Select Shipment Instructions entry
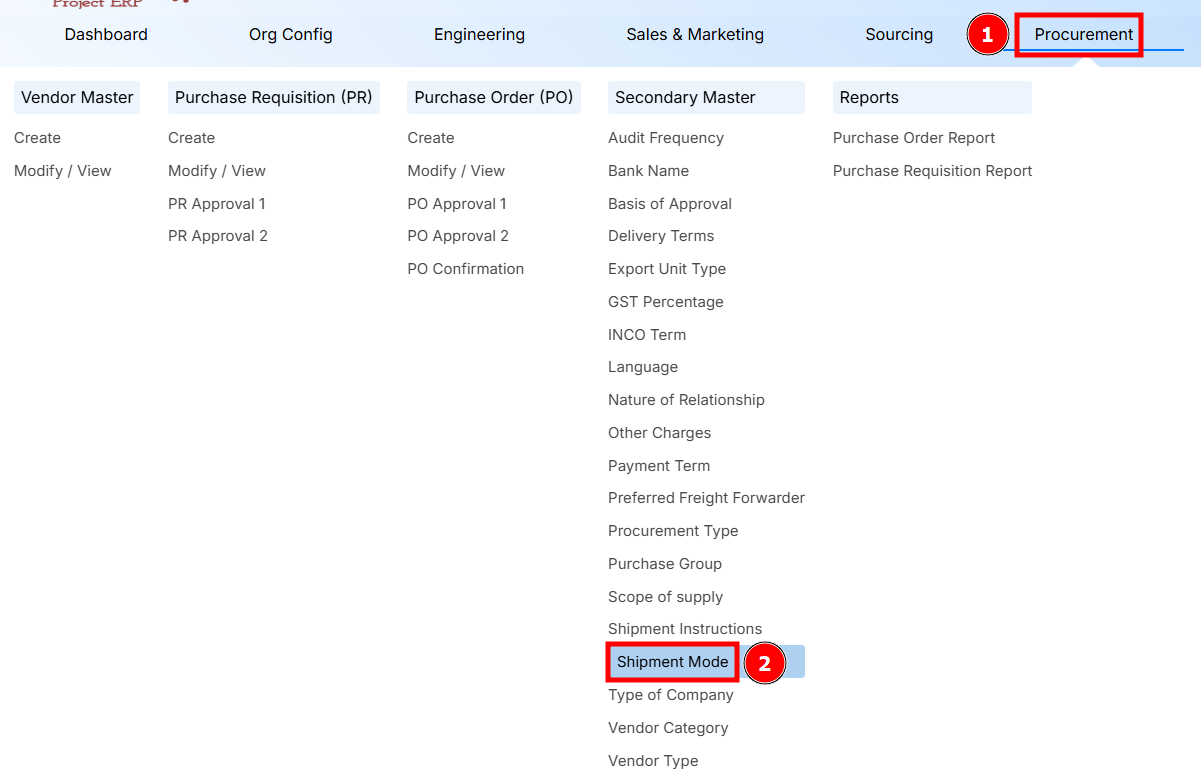1201x778 pixels. click(x=685, y=628)
